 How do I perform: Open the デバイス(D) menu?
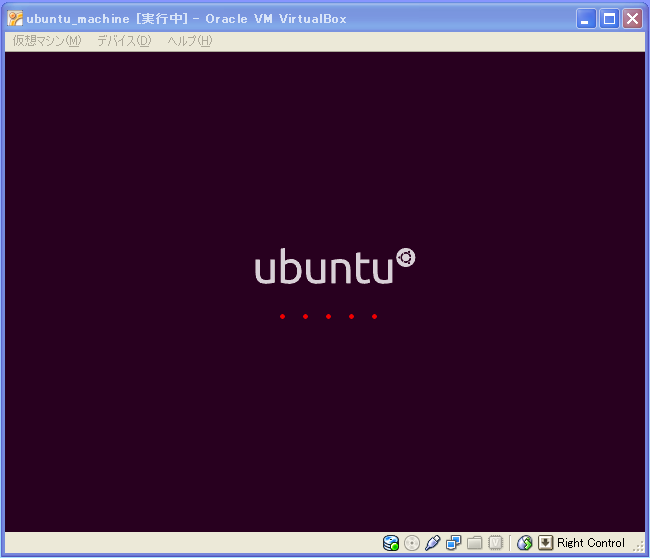tap(124, 41)
